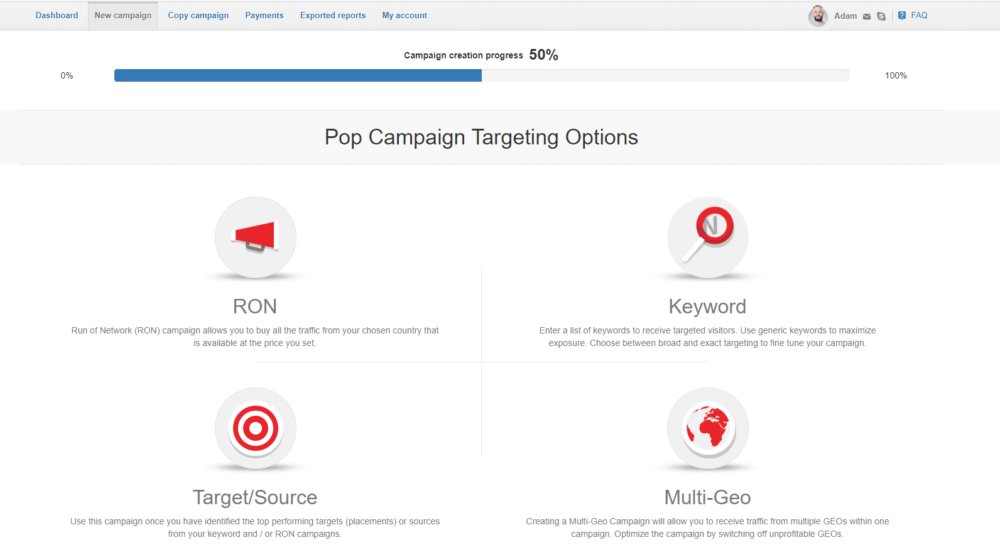This screenshot has height=557, width=1000.
Task: Click the campaign creation progress bar
Action: pos(481,75)
